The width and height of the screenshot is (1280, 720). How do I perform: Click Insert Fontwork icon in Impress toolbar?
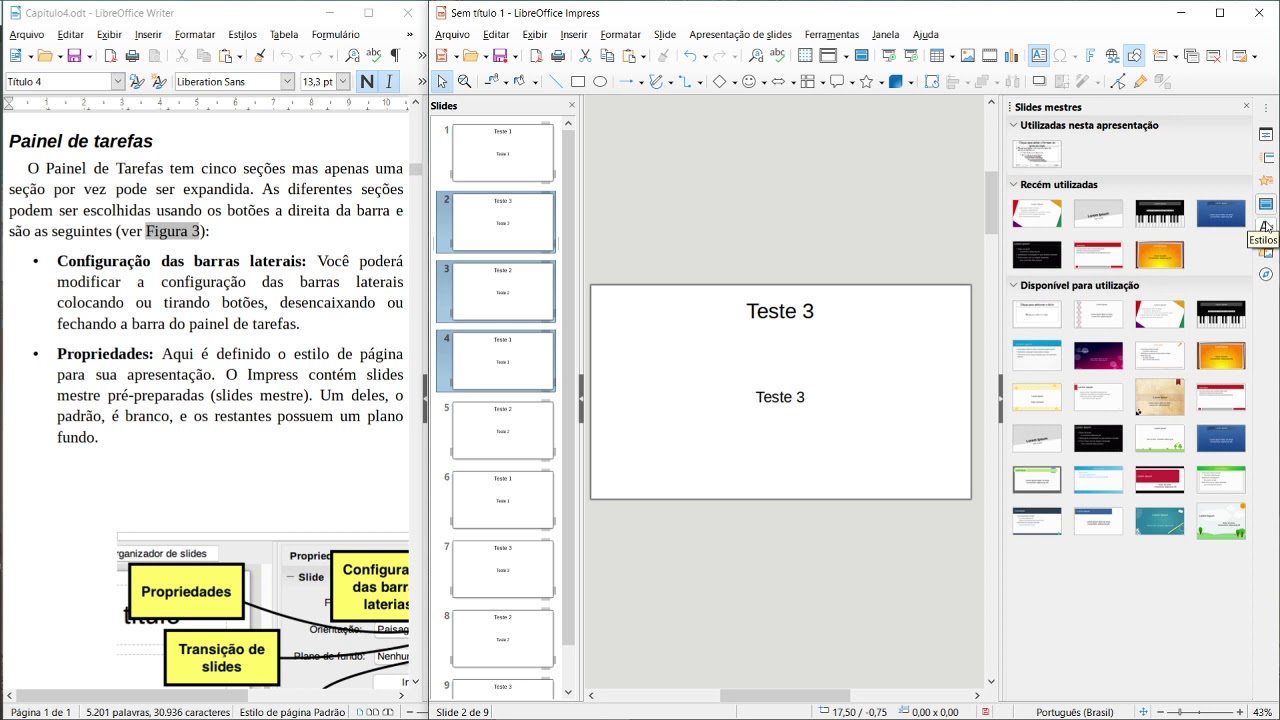pos(1091,56)
